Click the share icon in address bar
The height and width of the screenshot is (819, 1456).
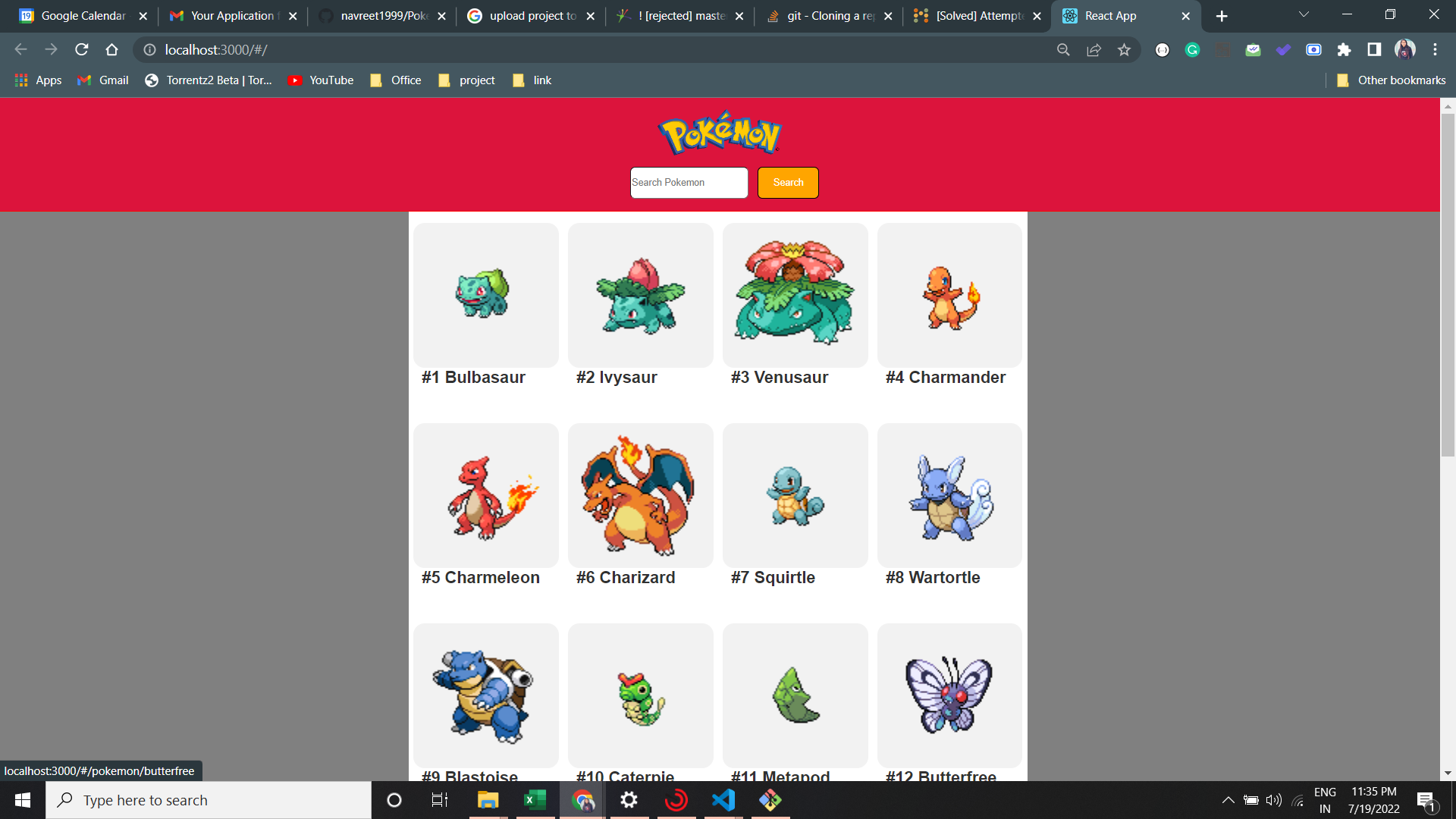click(1094, 50)
